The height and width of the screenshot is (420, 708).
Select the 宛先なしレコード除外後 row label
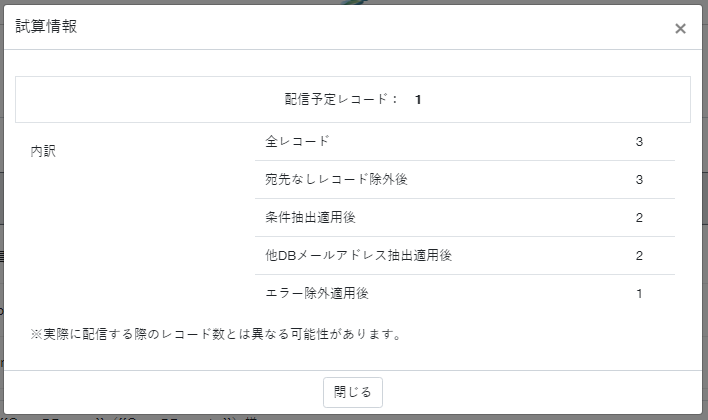click(x=336, y=179)
